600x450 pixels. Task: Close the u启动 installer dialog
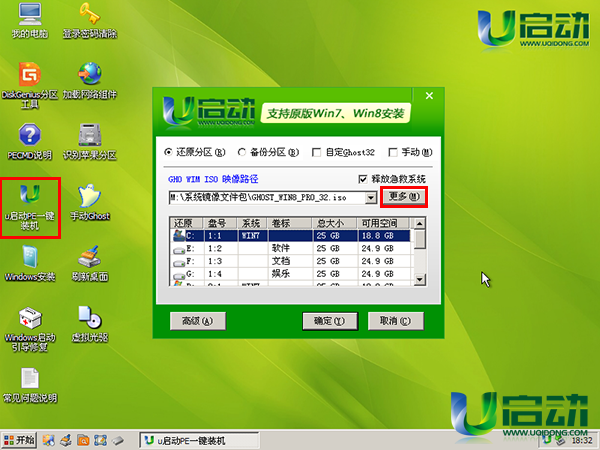coord(429,96)
